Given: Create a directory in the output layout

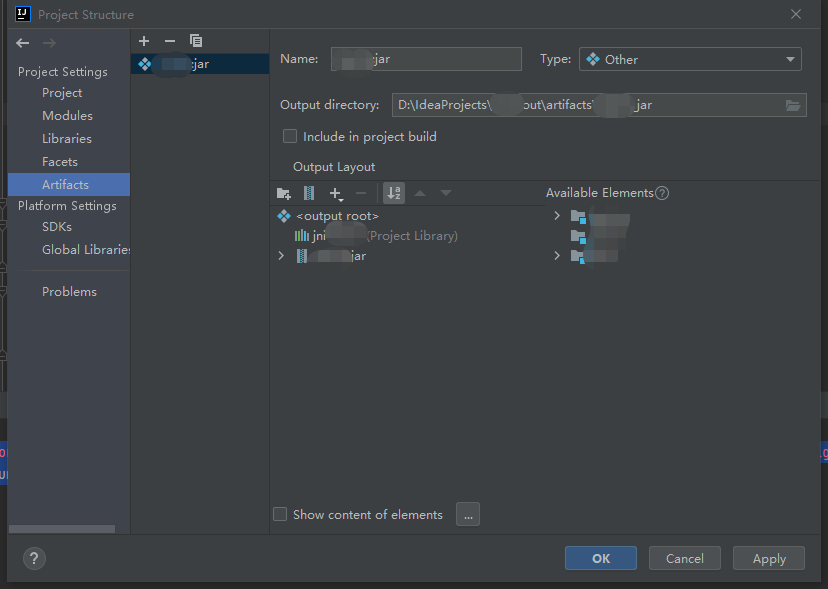Looking at the screenshot, I should tap(282, 193).
